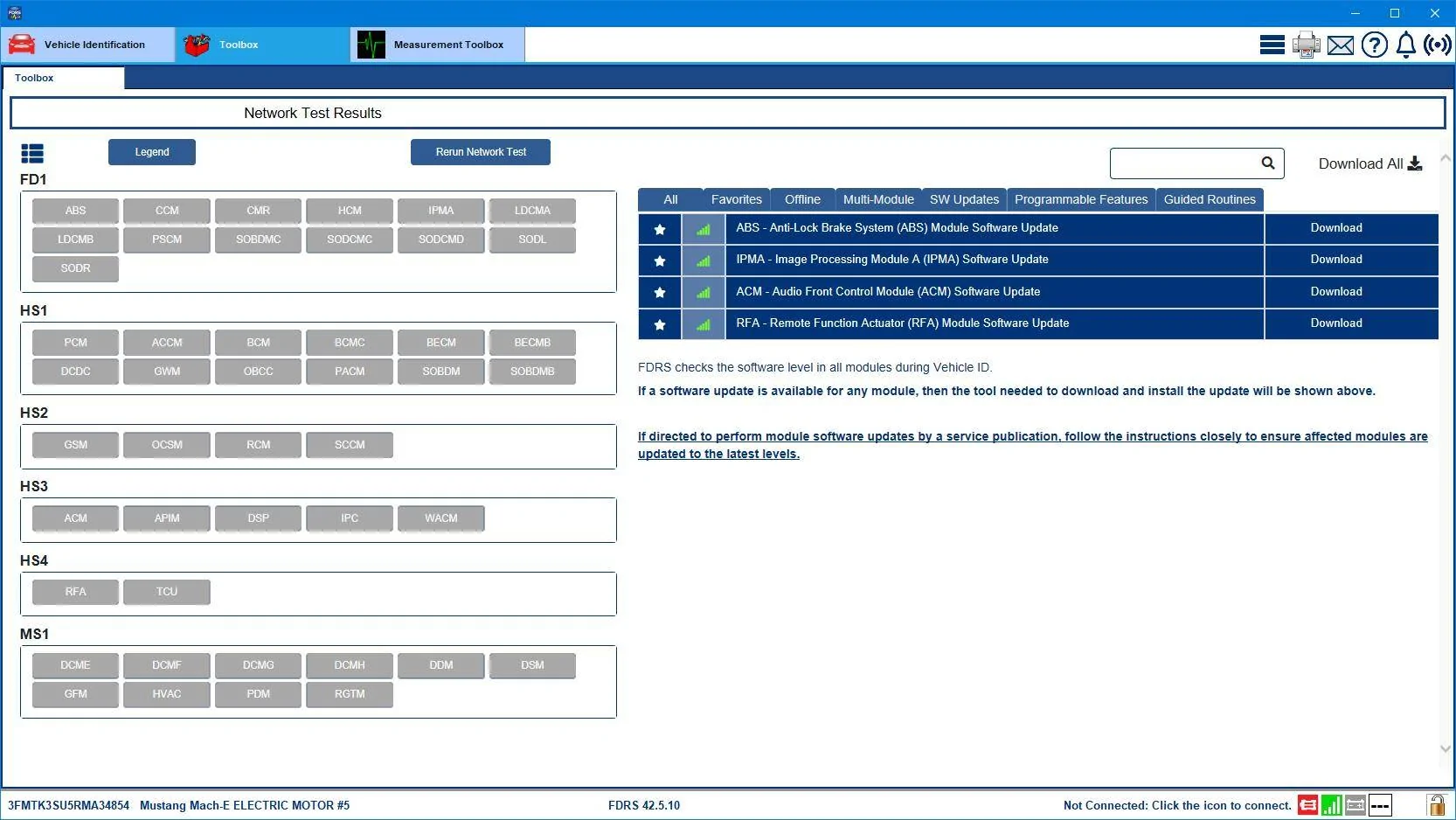
Task: Click the Download All arrow icon
Action: (x=1415, y=163)
